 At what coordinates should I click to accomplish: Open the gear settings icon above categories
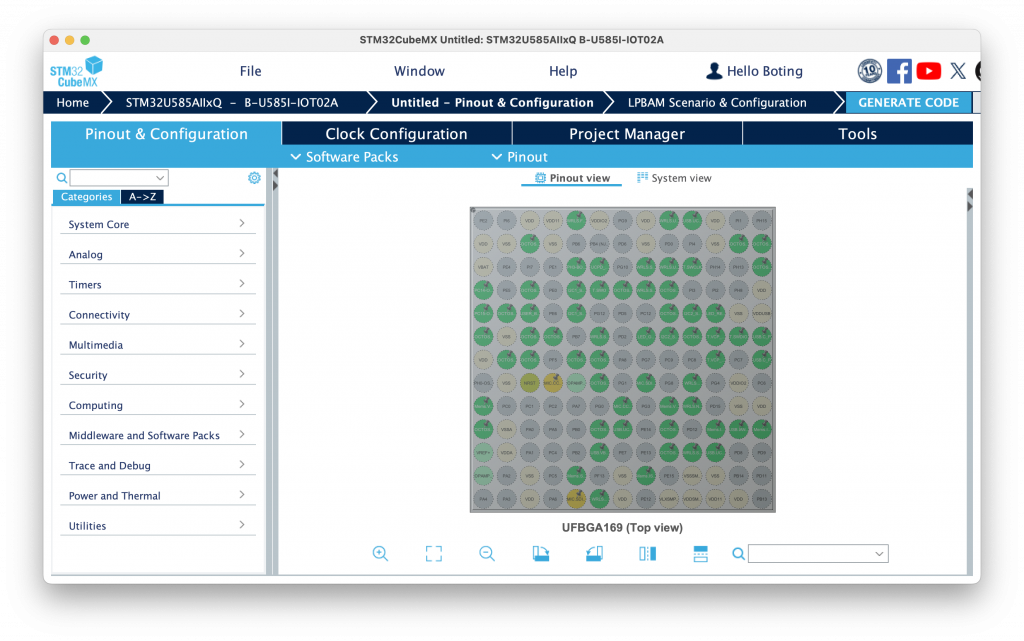[x=254, y=178]
